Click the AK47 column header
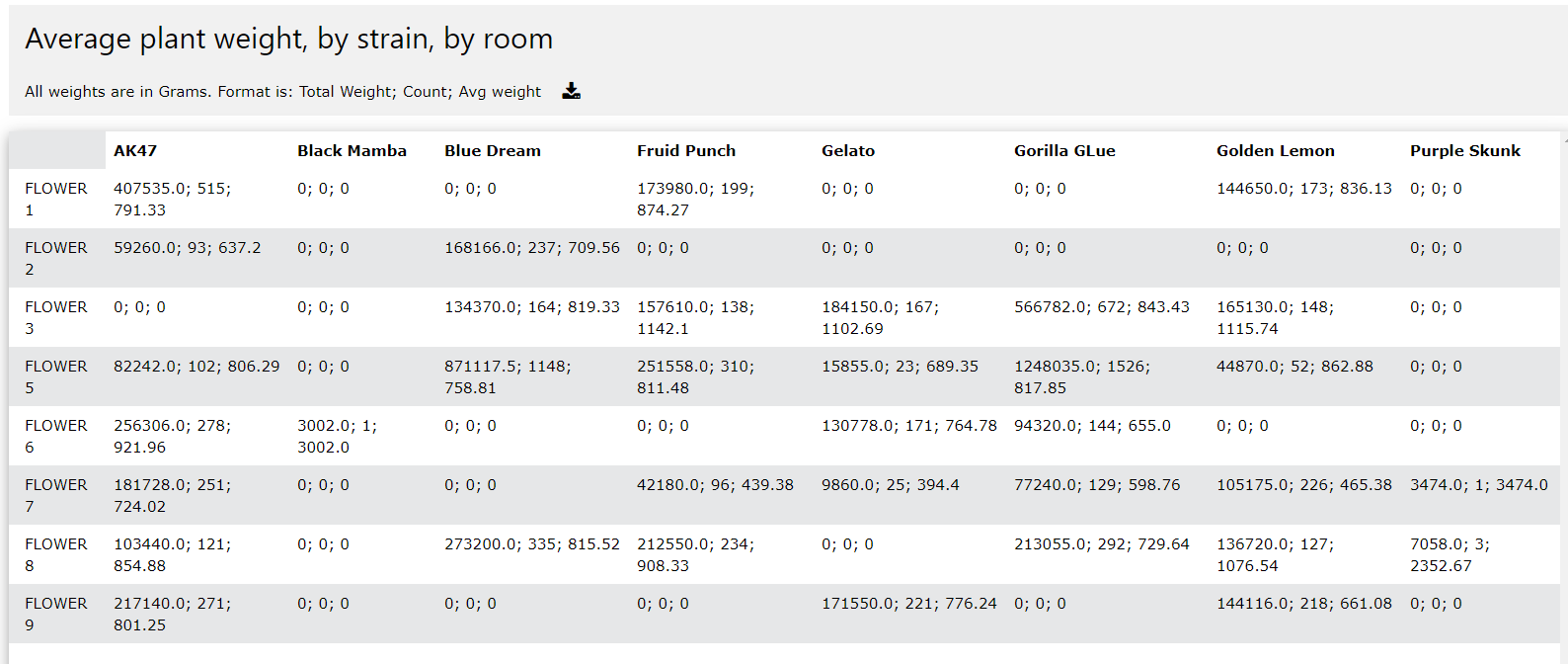Image resolution: width=1568 pixels, height=664 pixels. (x=135, y=151)
